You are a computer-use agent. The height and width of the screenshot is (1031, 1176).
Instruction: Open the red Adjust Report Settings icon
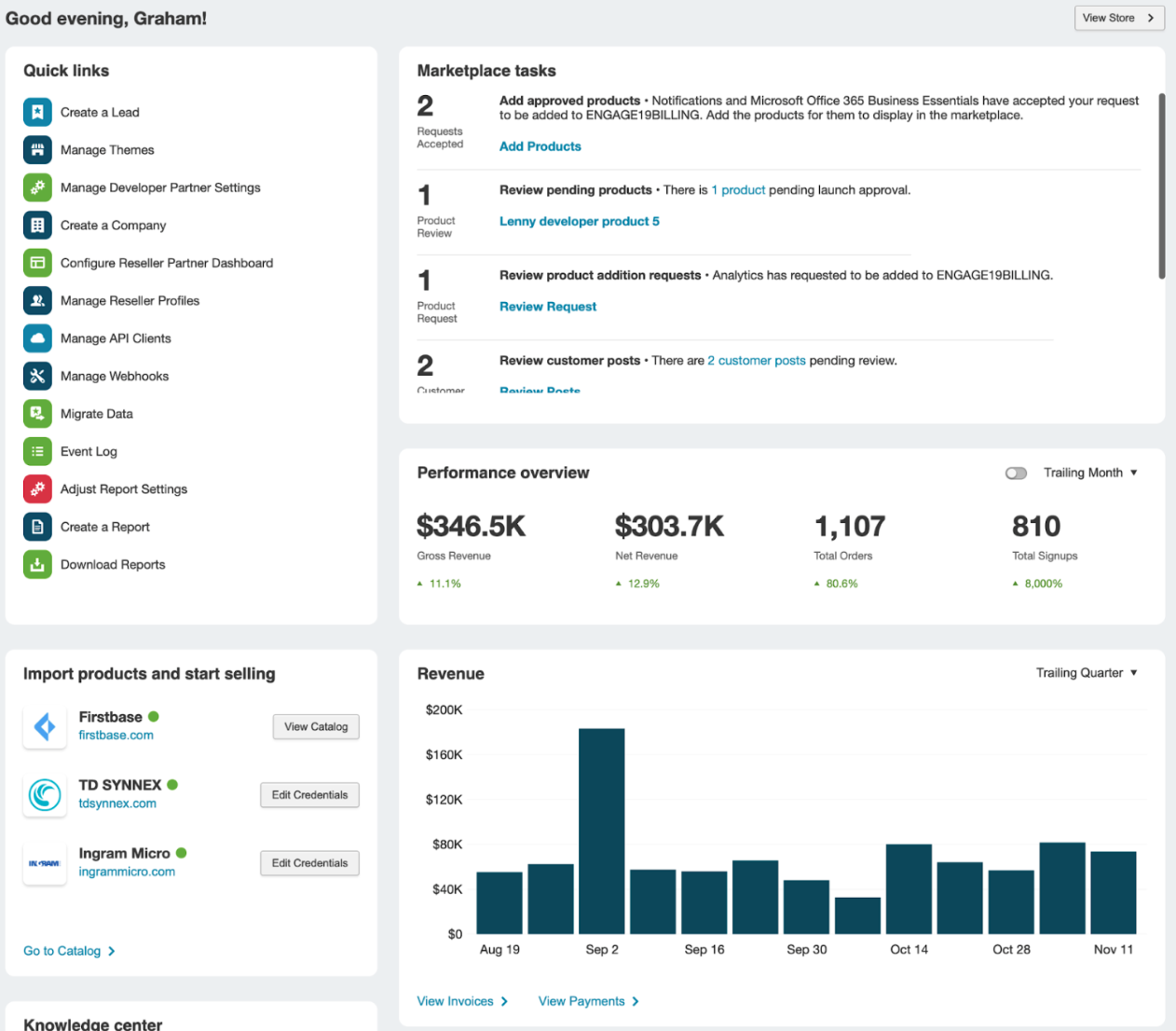click(37, 488)
